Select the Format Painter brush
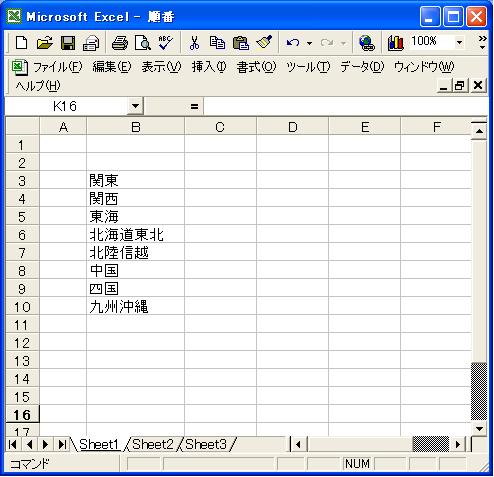This screenshot has width=494, height=477. [264, 43]
